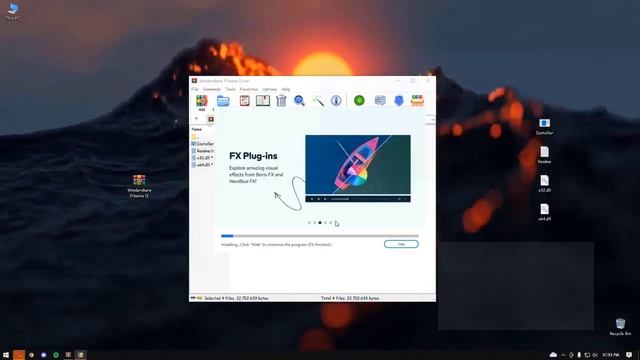Select the active third carousel dot
The width and height of the screenshot is (640, 360).
[320, 223]
